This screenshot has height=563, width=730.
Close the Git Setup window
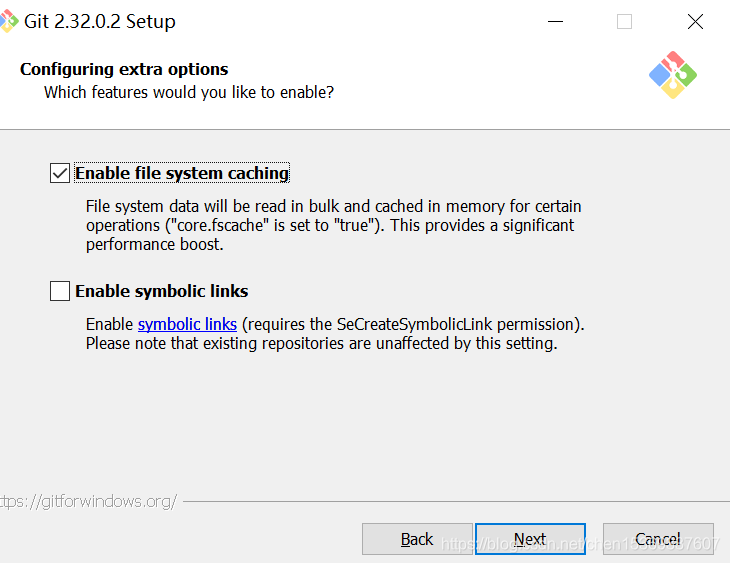[695, 21]
